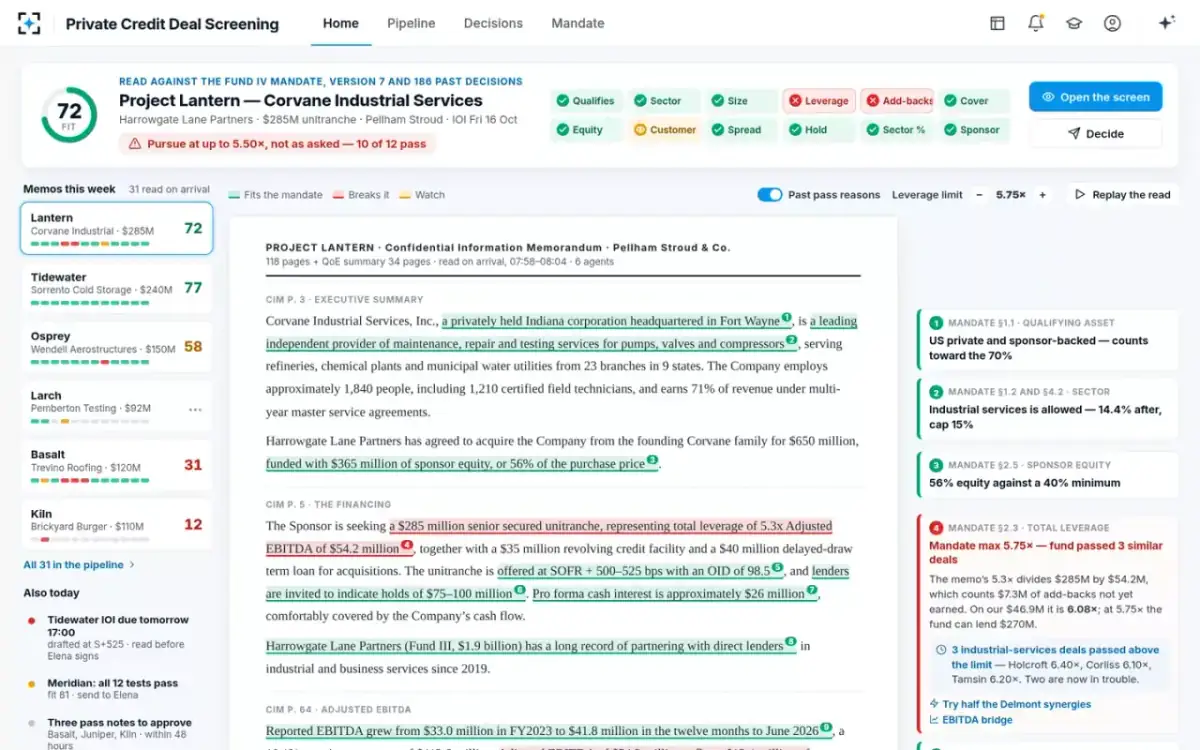Click the Breaks it legend swatch
The image size is (1200, 750).
click(338, 195)
